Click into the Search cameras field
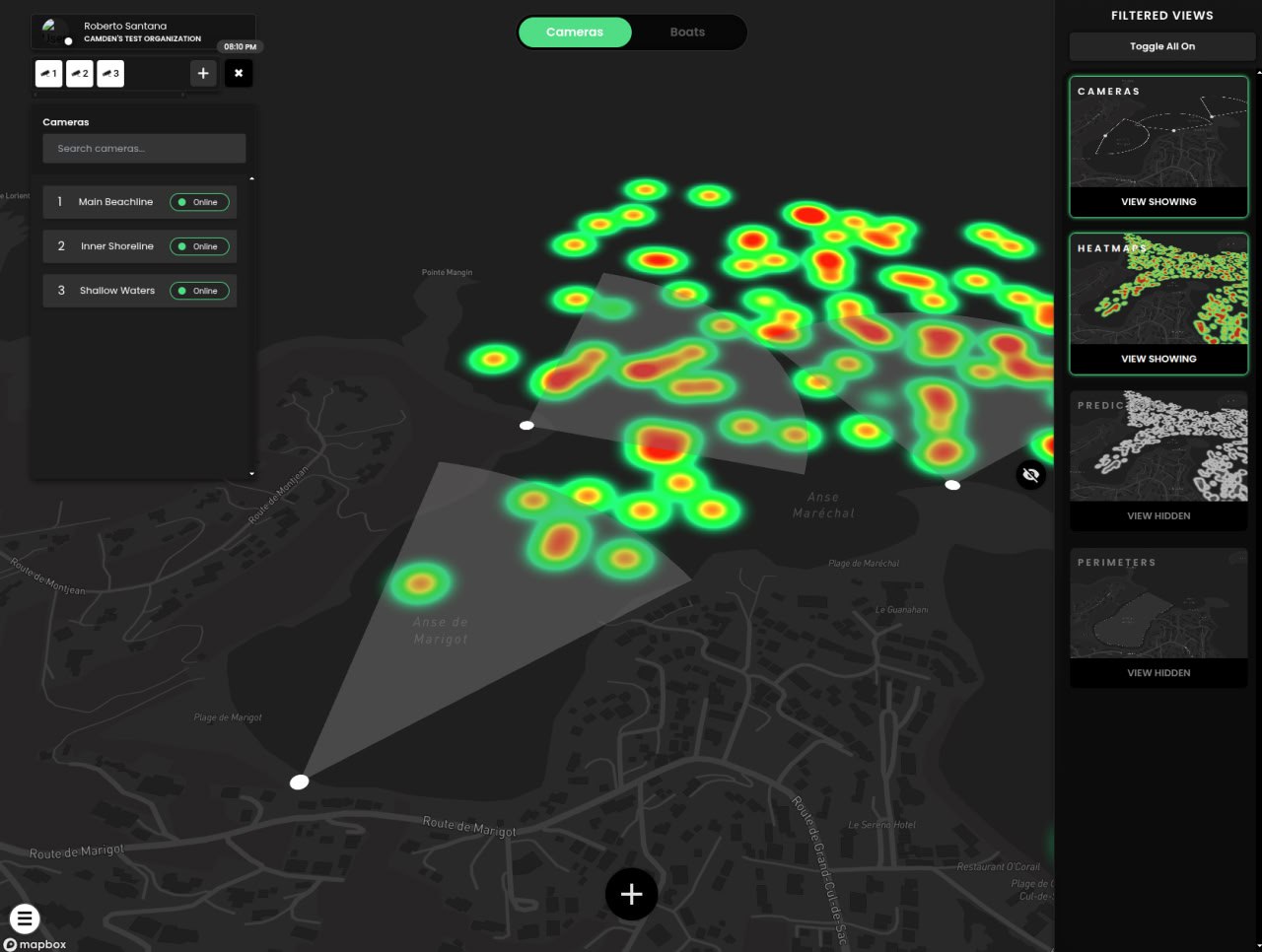This screenshot has width=1262, height=952. tap(144, 149)
